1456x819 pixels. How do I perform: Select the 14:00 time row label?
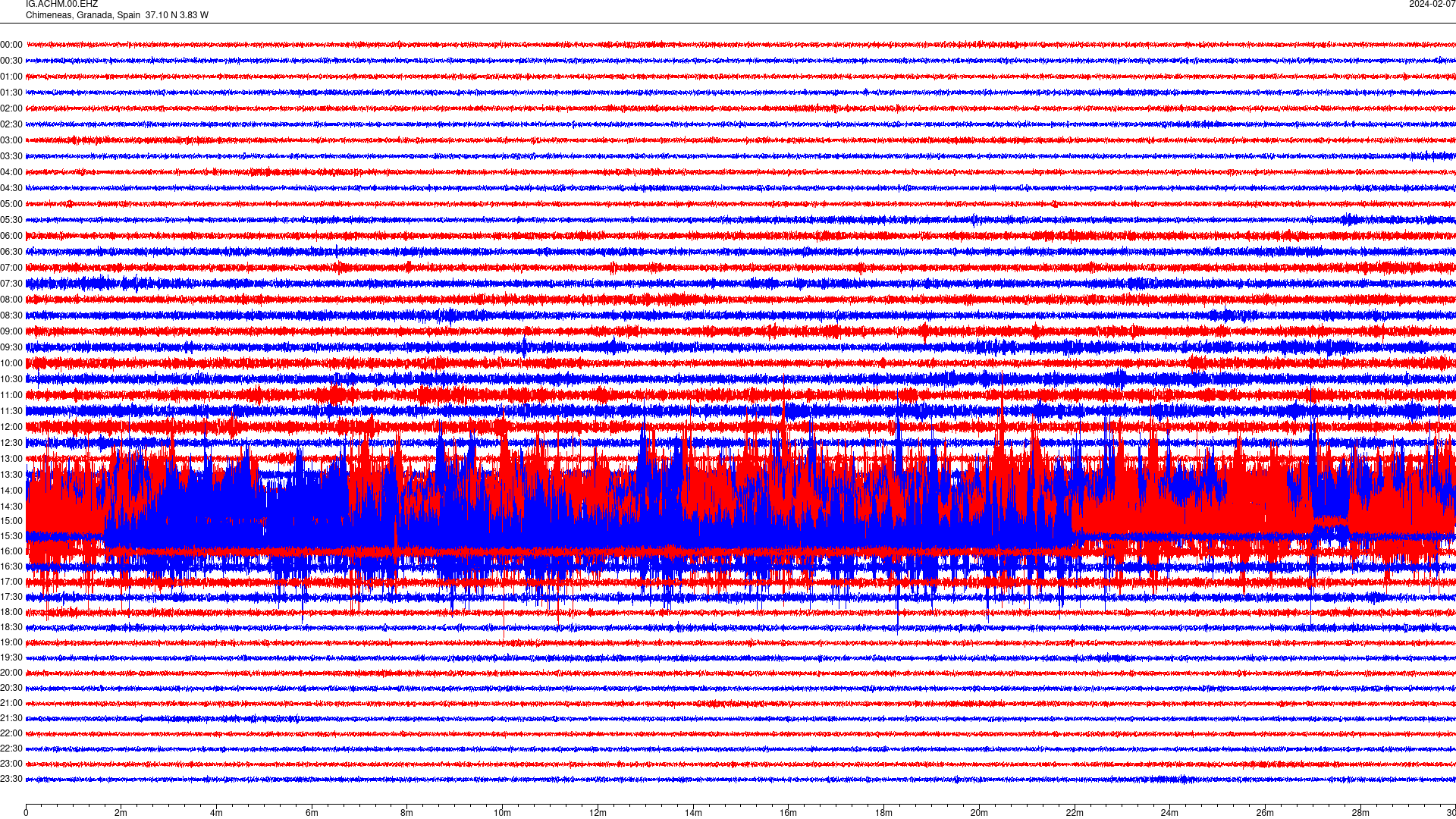coord(11,491)
